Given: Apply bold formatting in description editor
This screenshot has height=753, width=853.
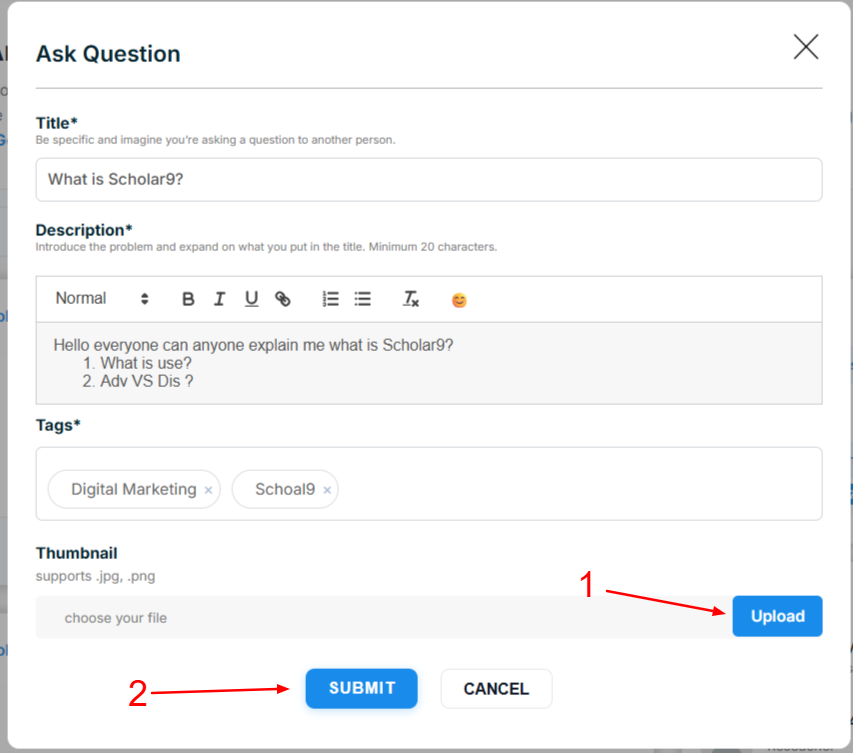Looking at the screenshot, I should click(188, 299).
